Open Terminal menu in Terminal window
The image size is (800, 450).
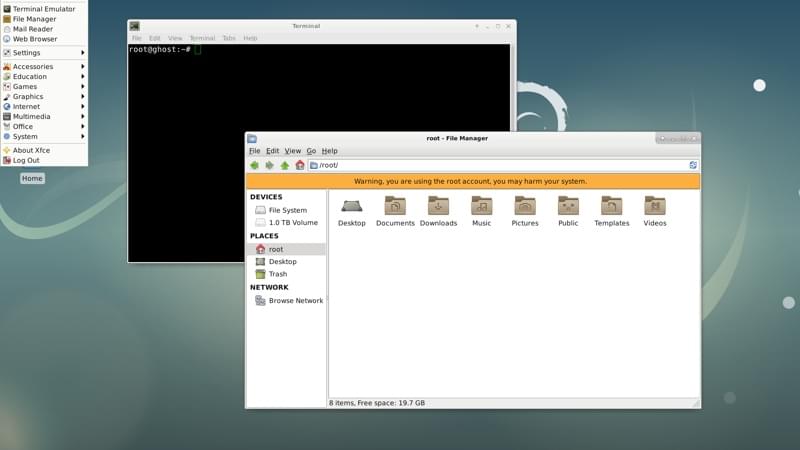(x=202, y=38)
